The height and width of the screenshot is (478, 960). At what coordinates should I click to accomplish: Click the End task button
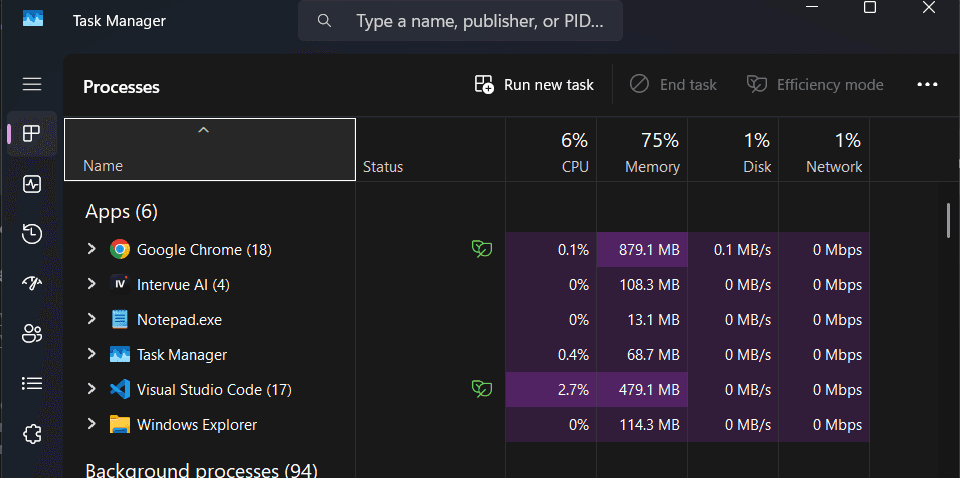pos(673,84)
